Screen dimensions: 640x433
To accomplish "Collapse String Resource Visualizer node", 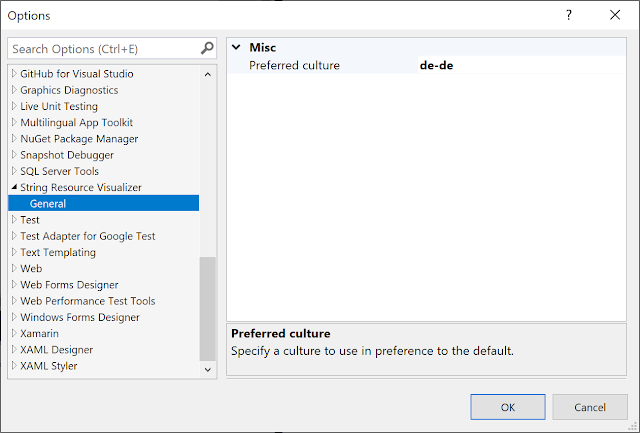I will 14,187.
